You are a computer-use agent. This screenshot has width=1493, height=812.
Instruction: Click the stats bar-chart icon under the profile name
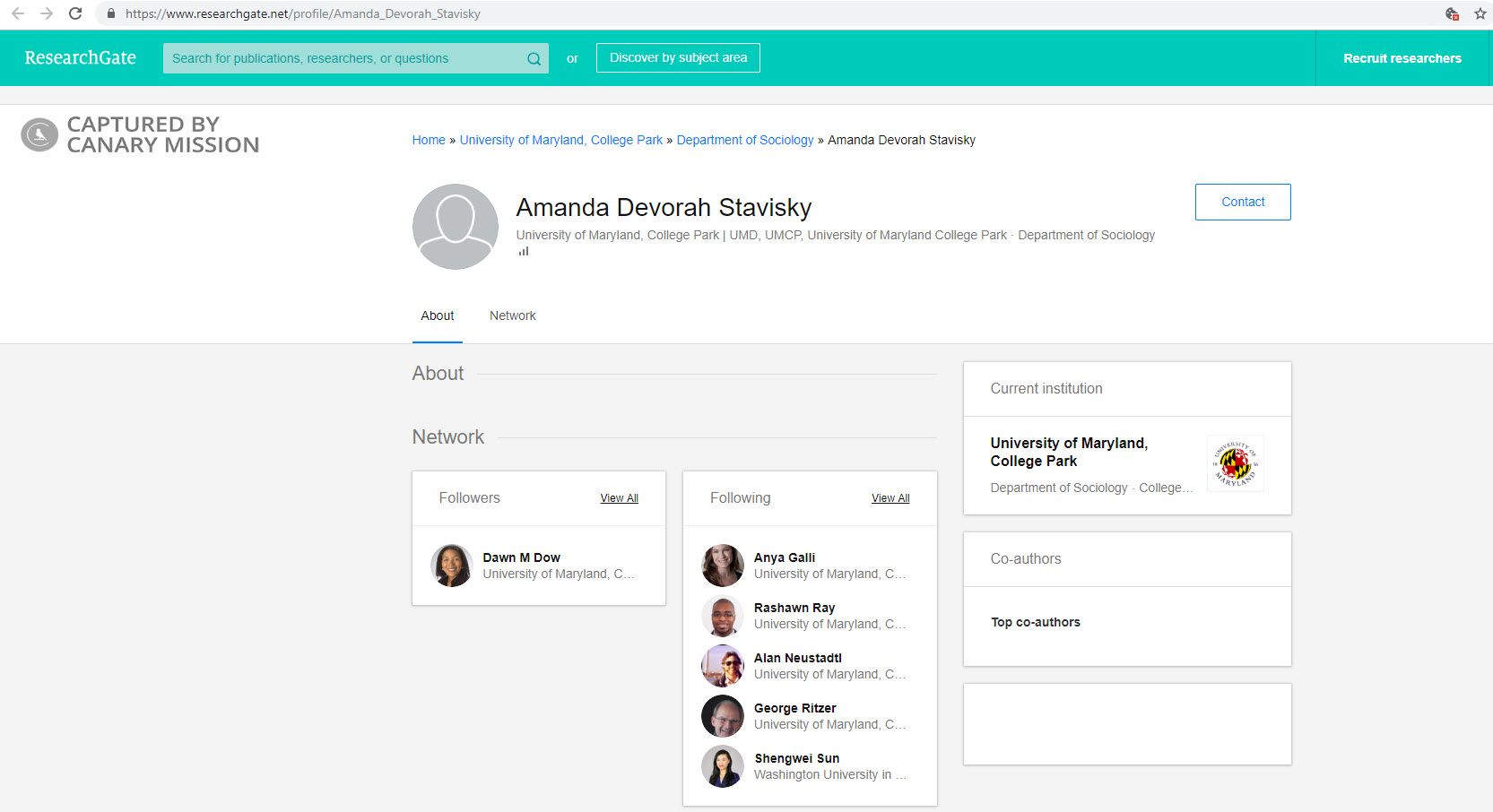click(x=523, y=251)
